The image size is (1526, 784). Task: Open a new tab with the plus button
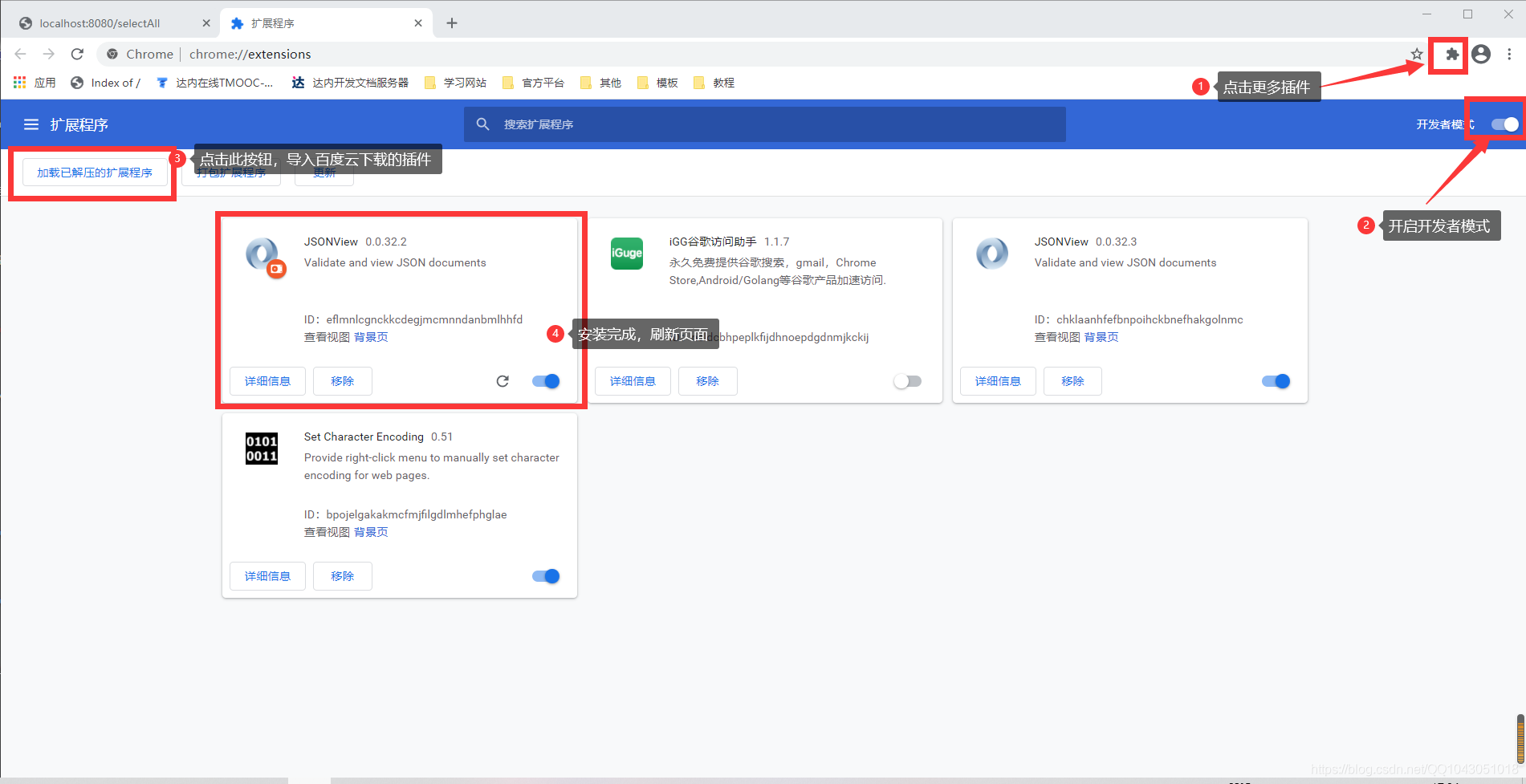[x=452, y=23]
